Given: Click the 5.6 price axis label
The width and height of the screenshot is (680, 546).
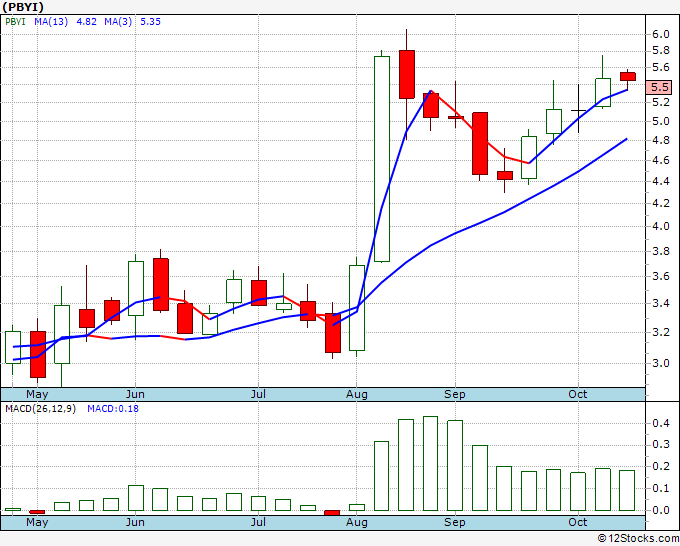Looking at the screenshot, I should click(660, 67).
